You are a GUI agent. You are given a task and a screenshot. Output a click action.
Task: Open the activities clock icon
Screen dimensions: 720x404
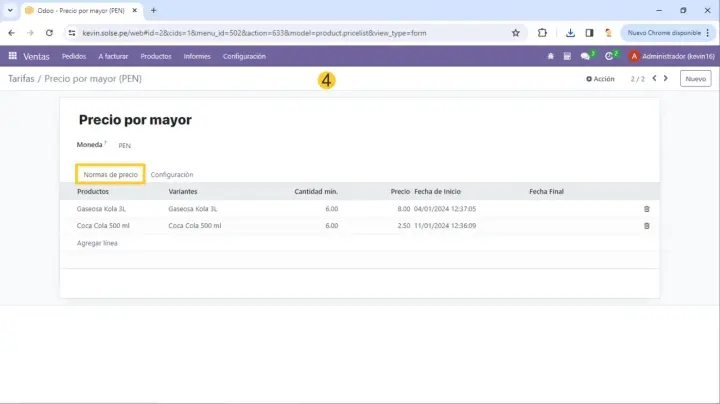click(609, 56)
